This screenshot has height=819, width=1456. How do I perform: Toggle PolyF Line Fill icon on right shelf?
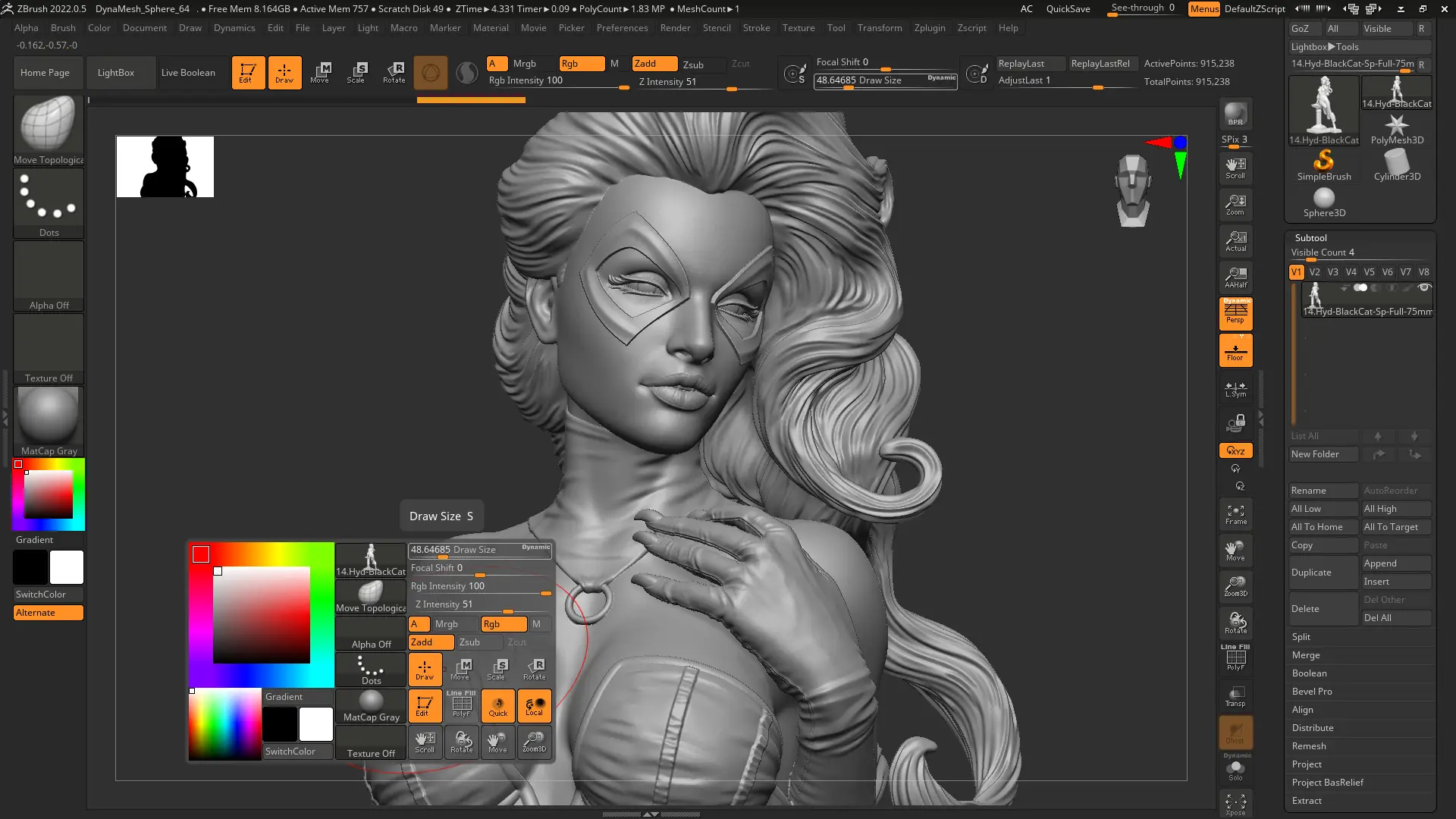coord(1235,658)
